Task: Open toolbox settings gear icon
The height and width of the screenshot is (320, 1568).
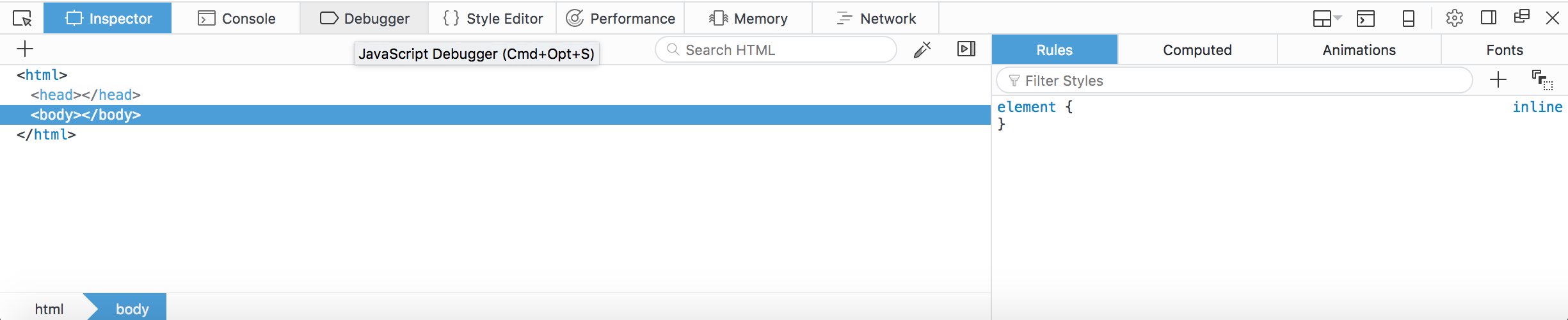Action: coord(1454,18)
